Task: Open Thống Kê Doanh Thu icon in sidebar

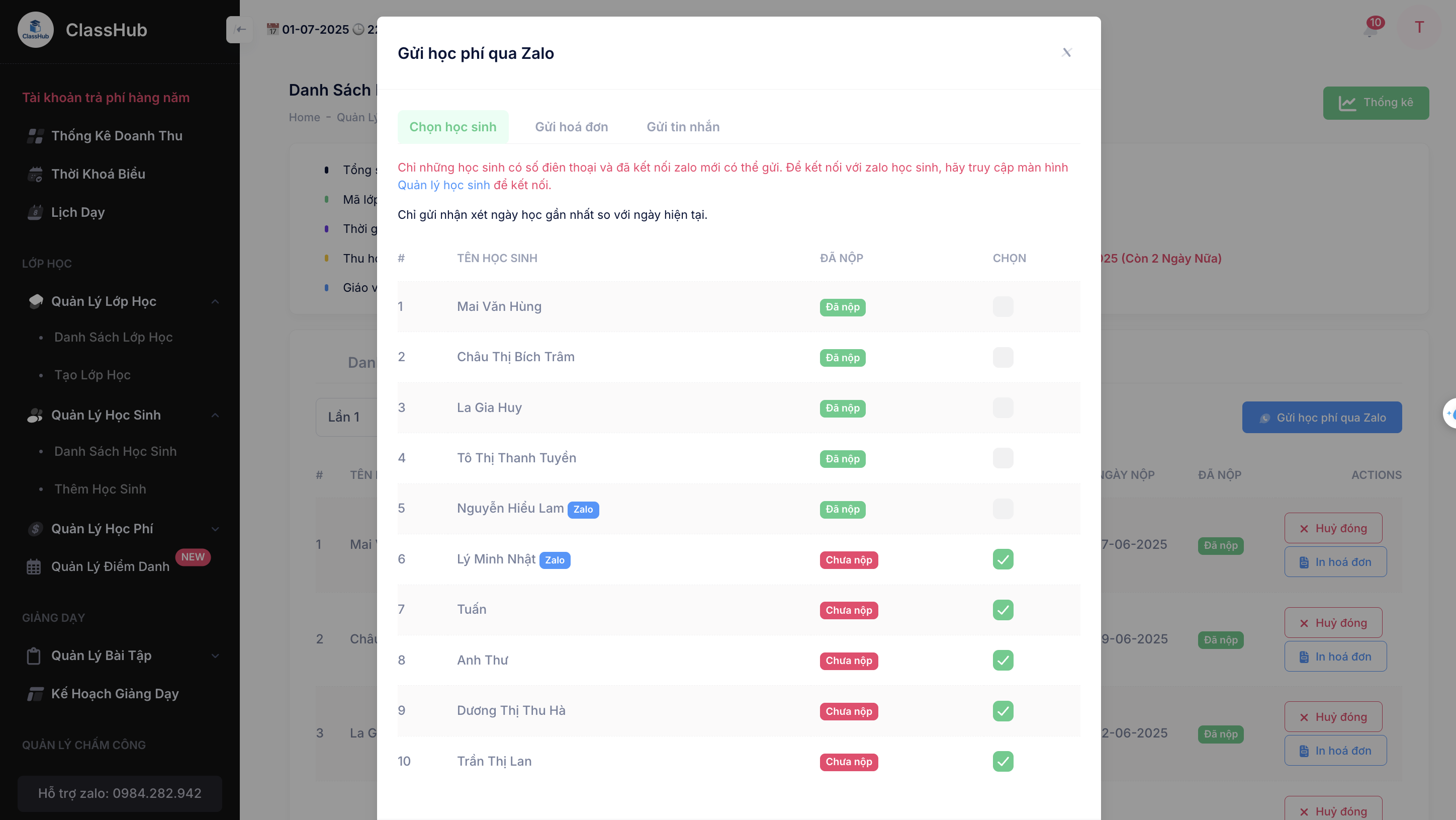Action: (35, 136)
